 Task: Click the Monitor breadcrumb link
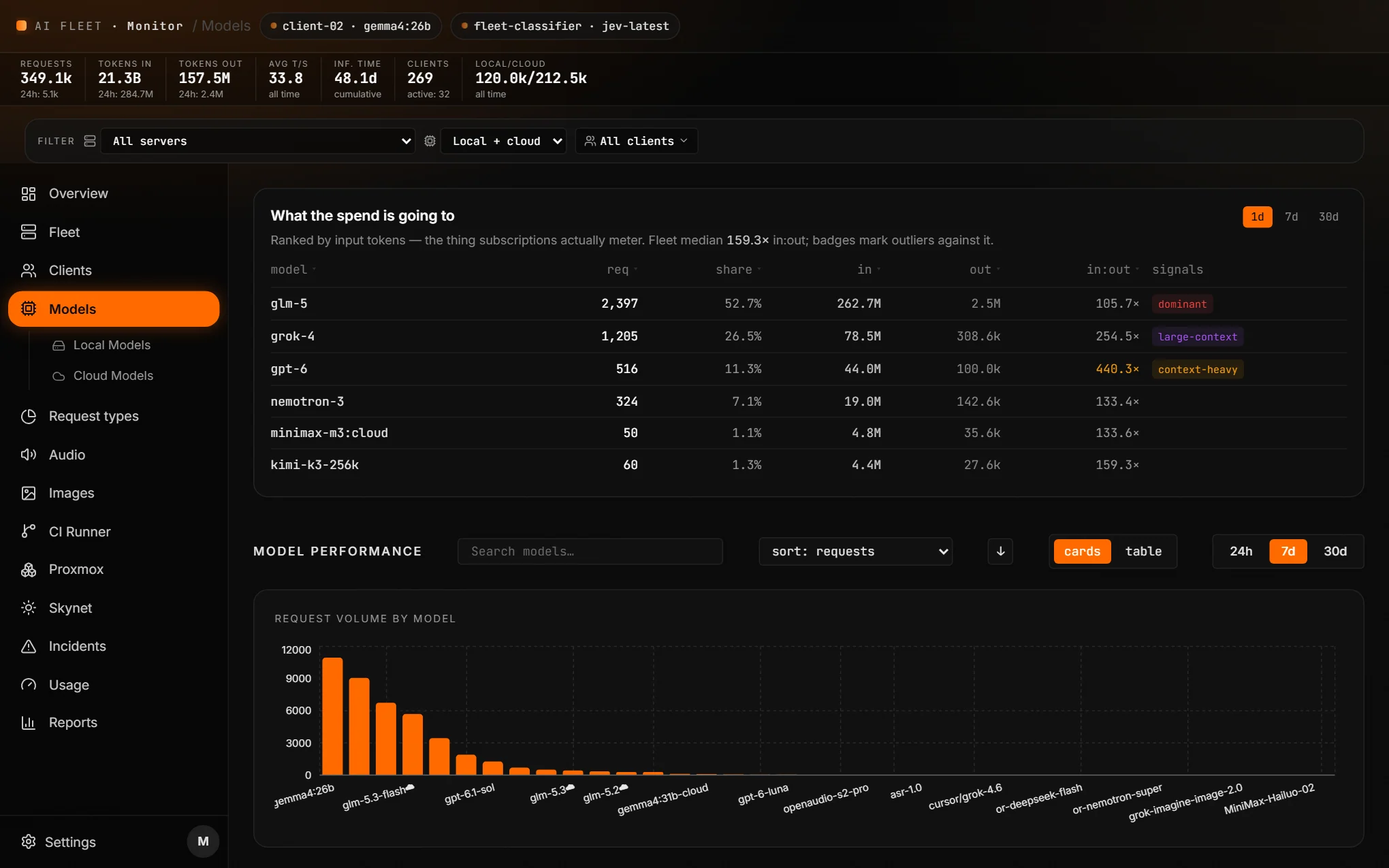pyautogui.click(x=155, y=26)
